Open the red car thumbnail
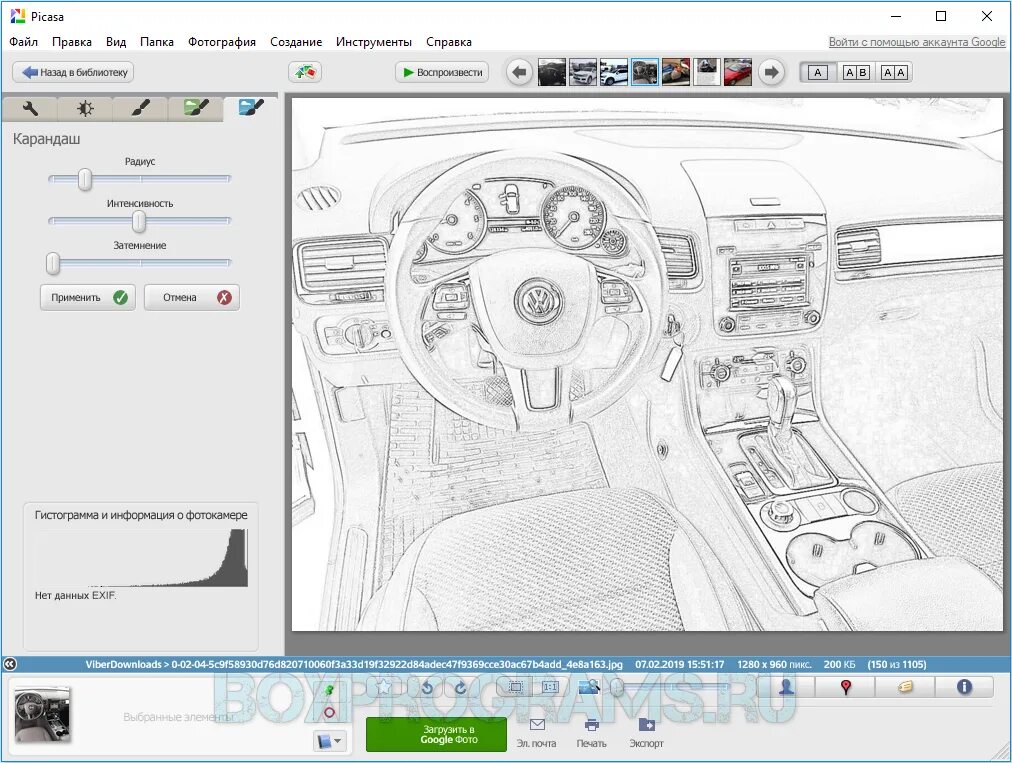 point(738,72)
